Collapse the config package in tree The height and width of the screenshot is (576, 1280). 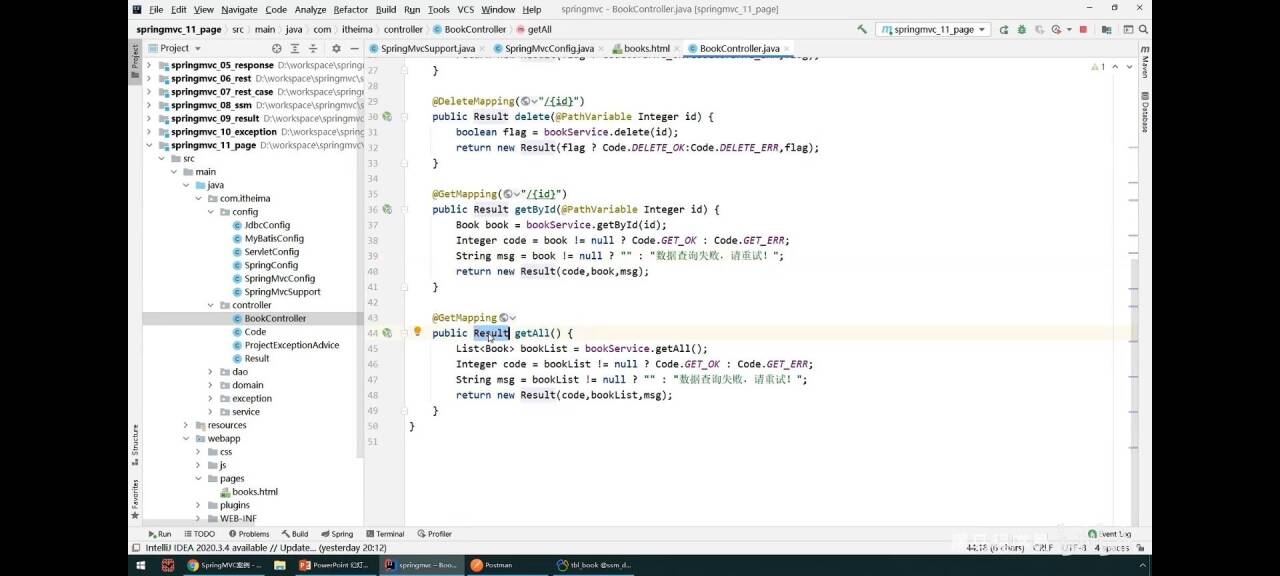210,212
